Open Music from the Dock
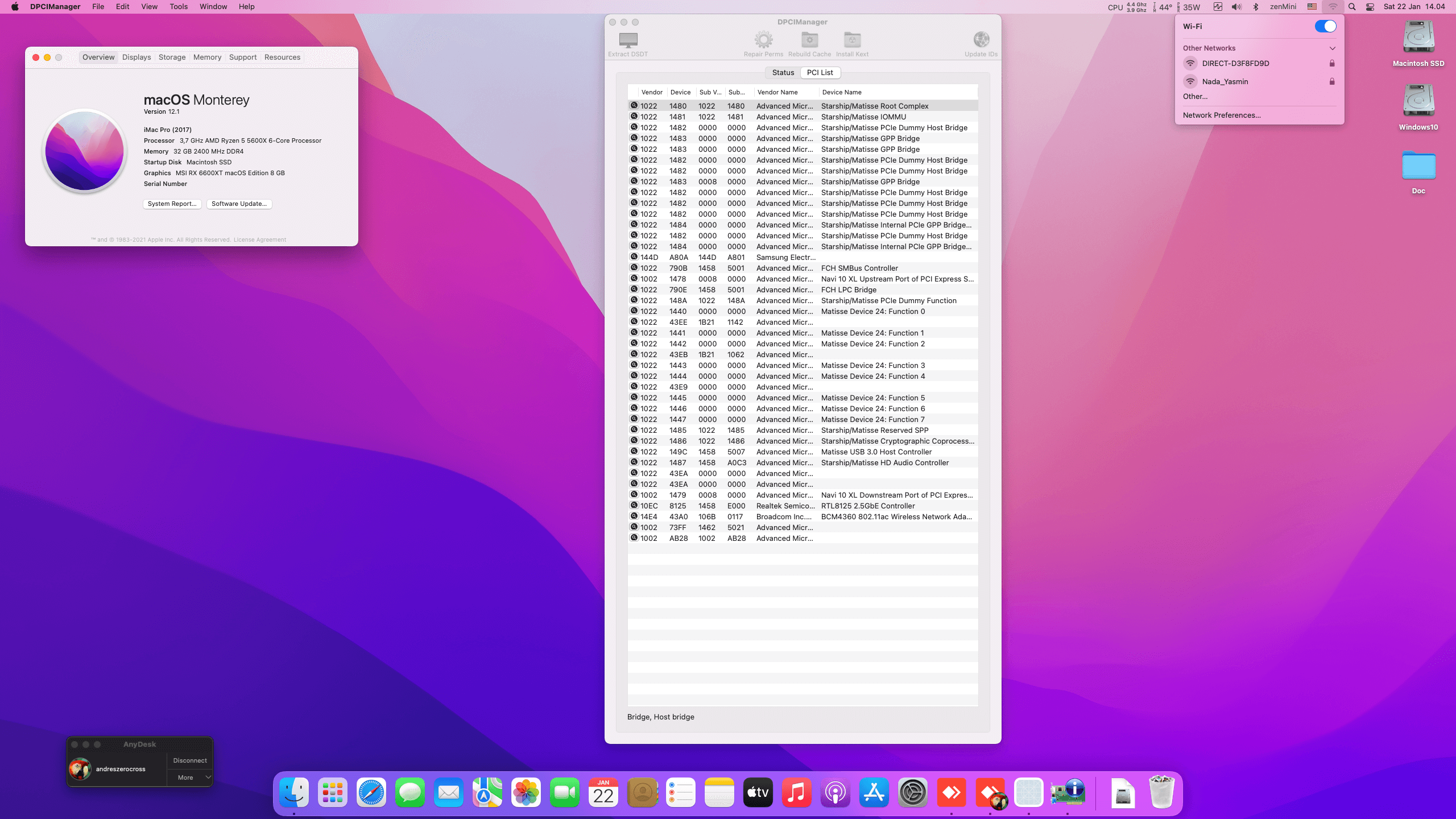This screenshot has height=819, width=1456. click(797, 792)
